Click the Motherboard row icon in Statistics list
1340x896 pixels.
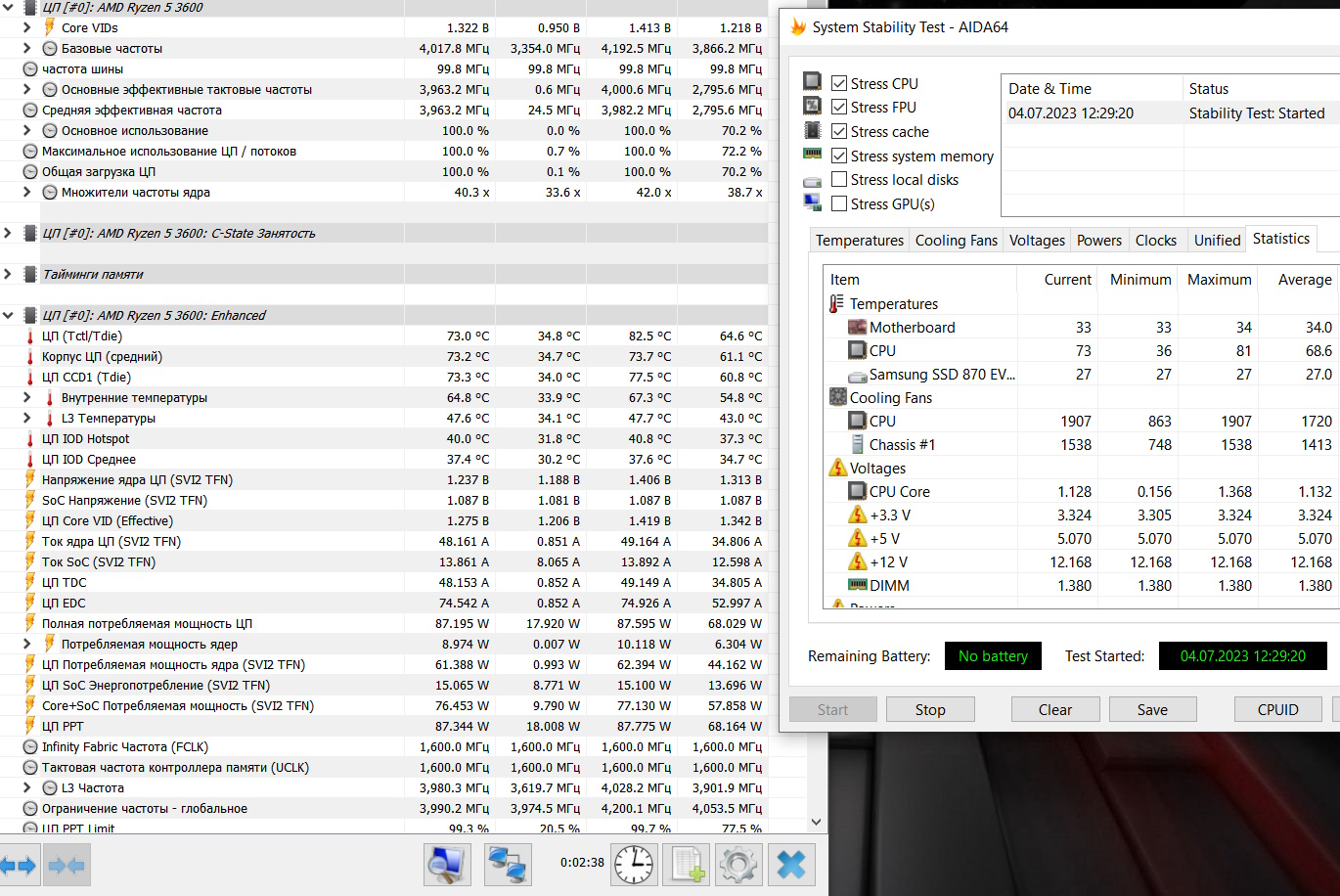click(x=857, y=327)
